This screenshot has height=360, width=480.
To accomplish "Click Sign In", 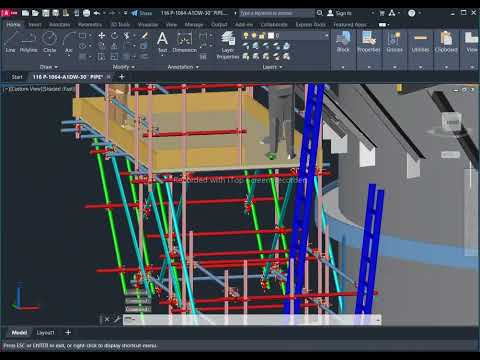I will click(x=339, y=13).
